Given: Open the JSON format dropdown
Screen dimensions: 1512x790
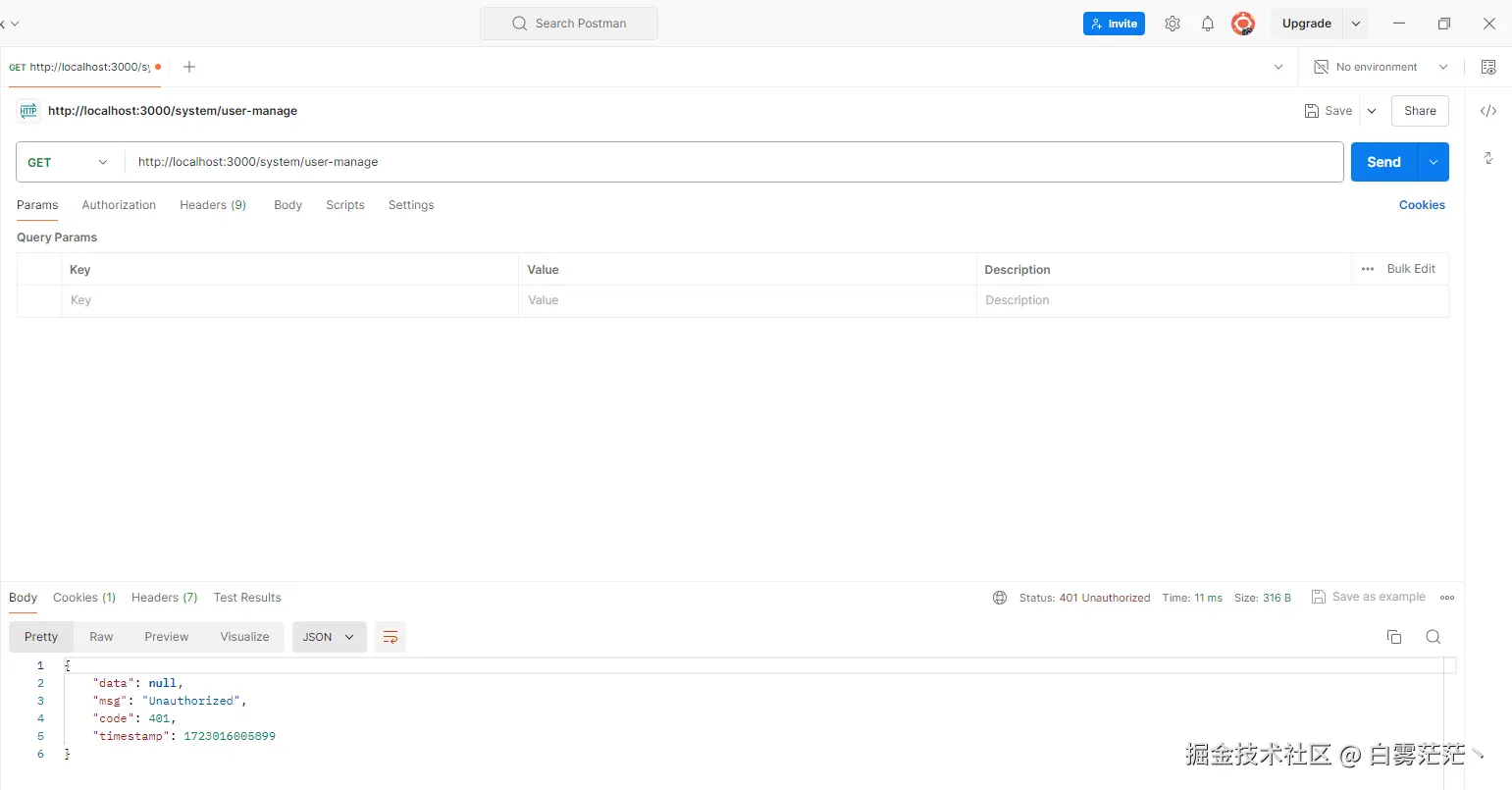Looking at the screenshot, I should tap(330, 637).
